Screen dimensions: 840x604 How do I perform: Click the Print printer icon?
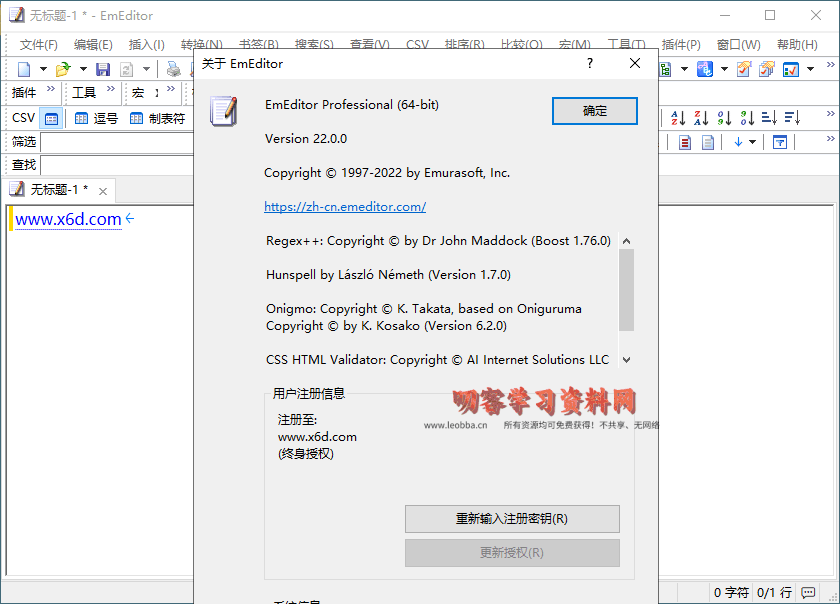point(173,69)
